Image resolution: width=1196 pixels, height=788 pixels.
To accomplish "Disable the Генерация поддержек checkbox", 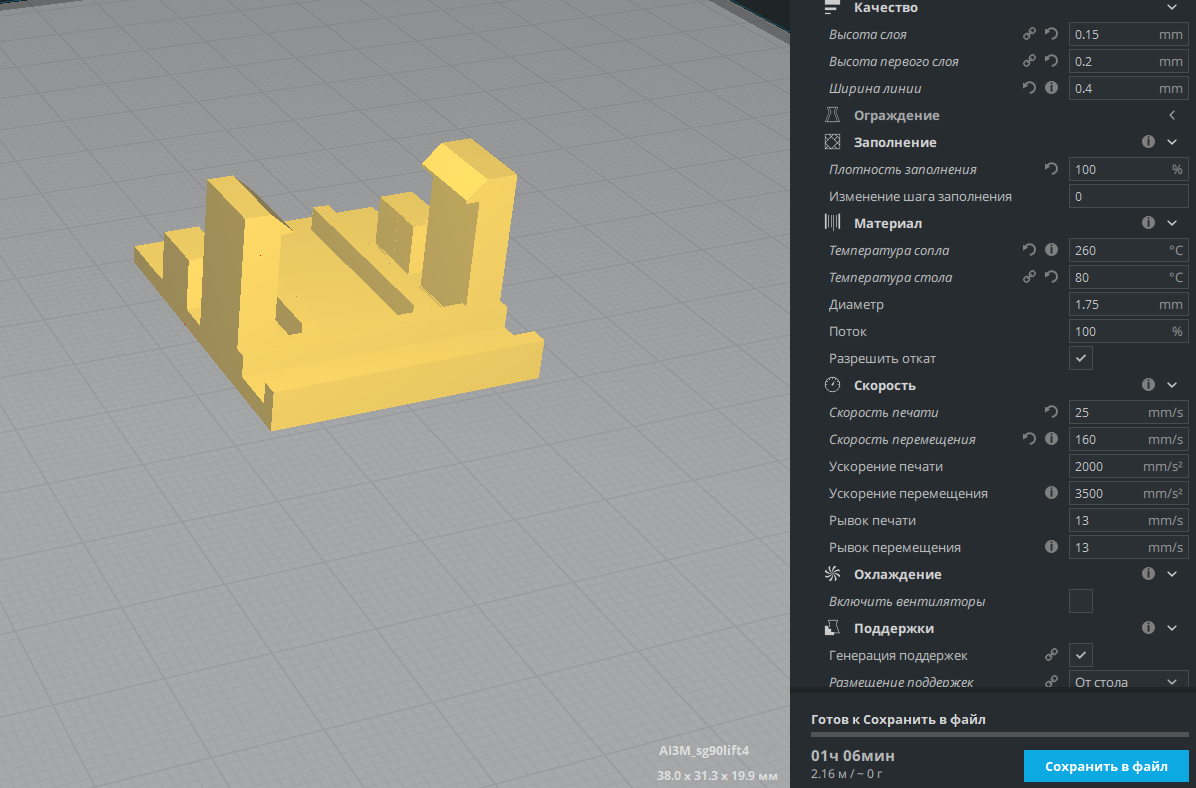I will click(1081, 655).
